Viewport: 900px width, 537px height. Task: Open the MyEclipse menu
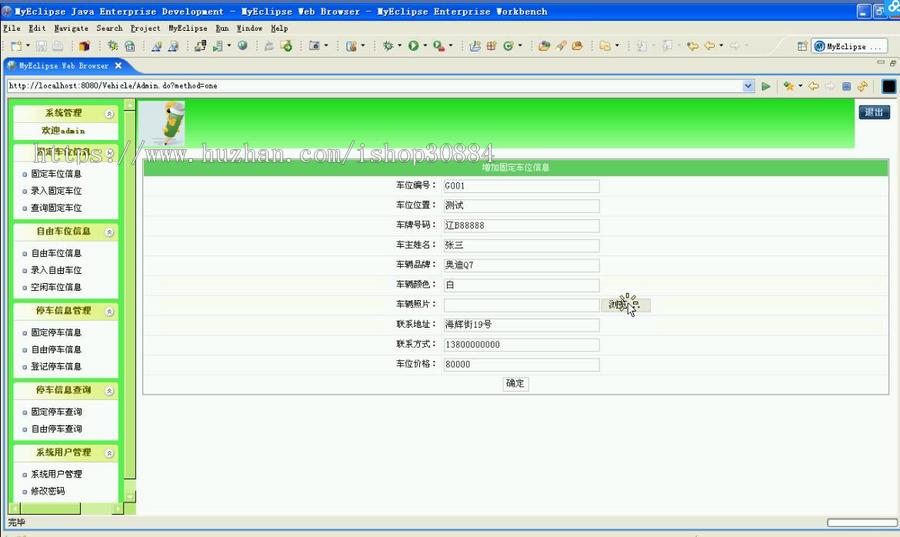click(188, 28)
